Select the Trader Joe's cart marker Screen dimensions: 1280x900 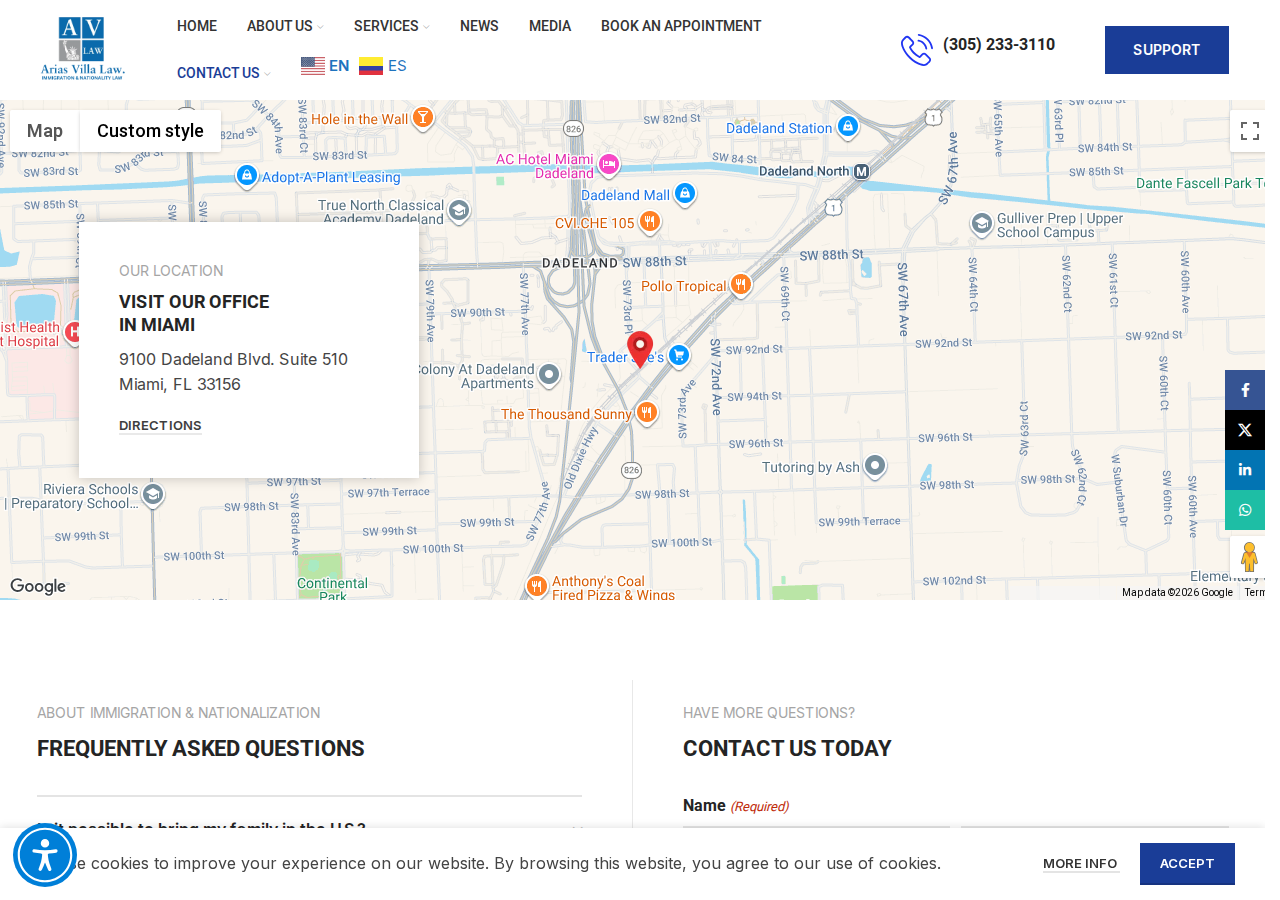click(679, 356)
